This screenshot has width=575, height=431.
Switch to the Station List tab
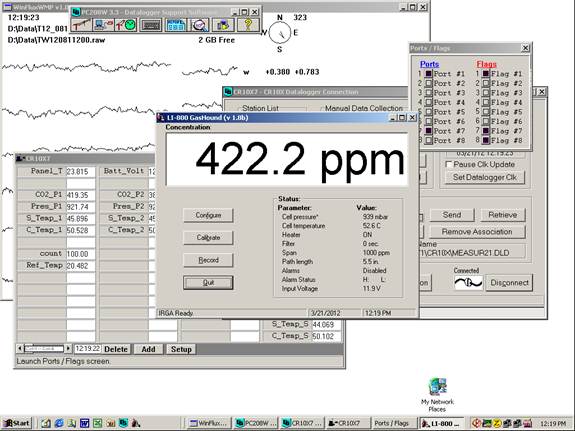point(260,108)
